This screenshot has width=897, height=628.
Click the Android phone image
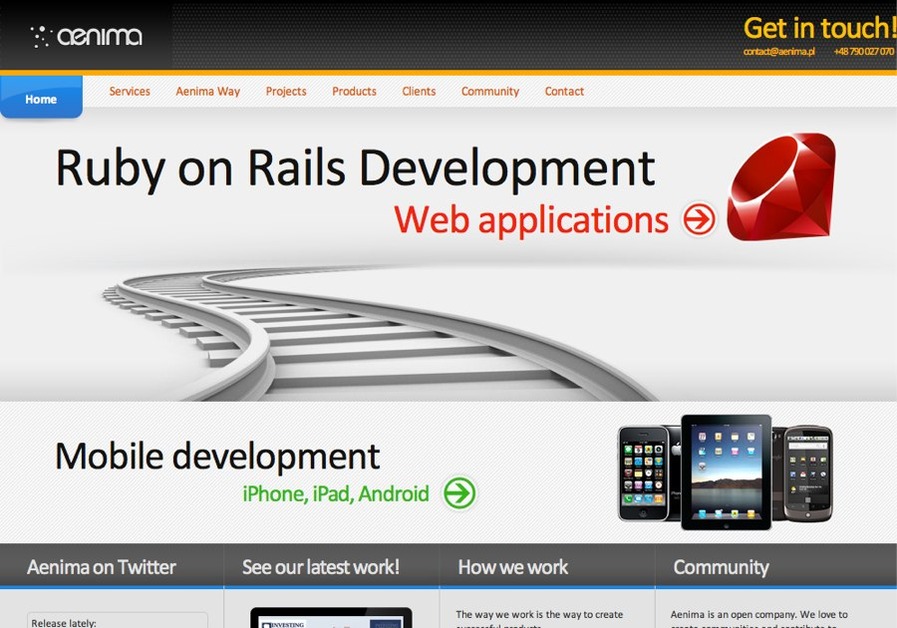(808, 474)
